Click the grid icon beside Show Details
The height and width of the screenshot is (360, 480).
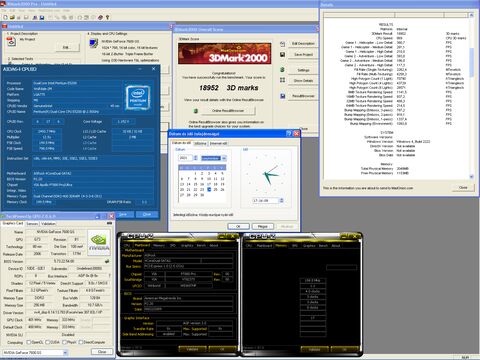(x=282, y=80)
